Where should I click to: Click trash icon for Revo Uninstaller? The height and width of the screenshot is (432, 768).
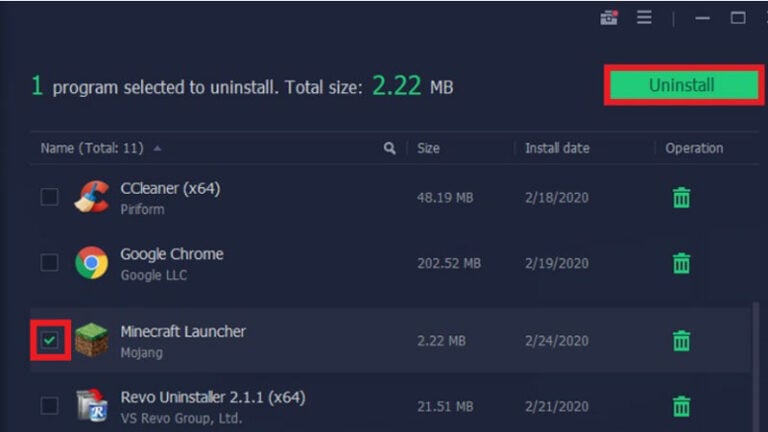tap(681, 406)
